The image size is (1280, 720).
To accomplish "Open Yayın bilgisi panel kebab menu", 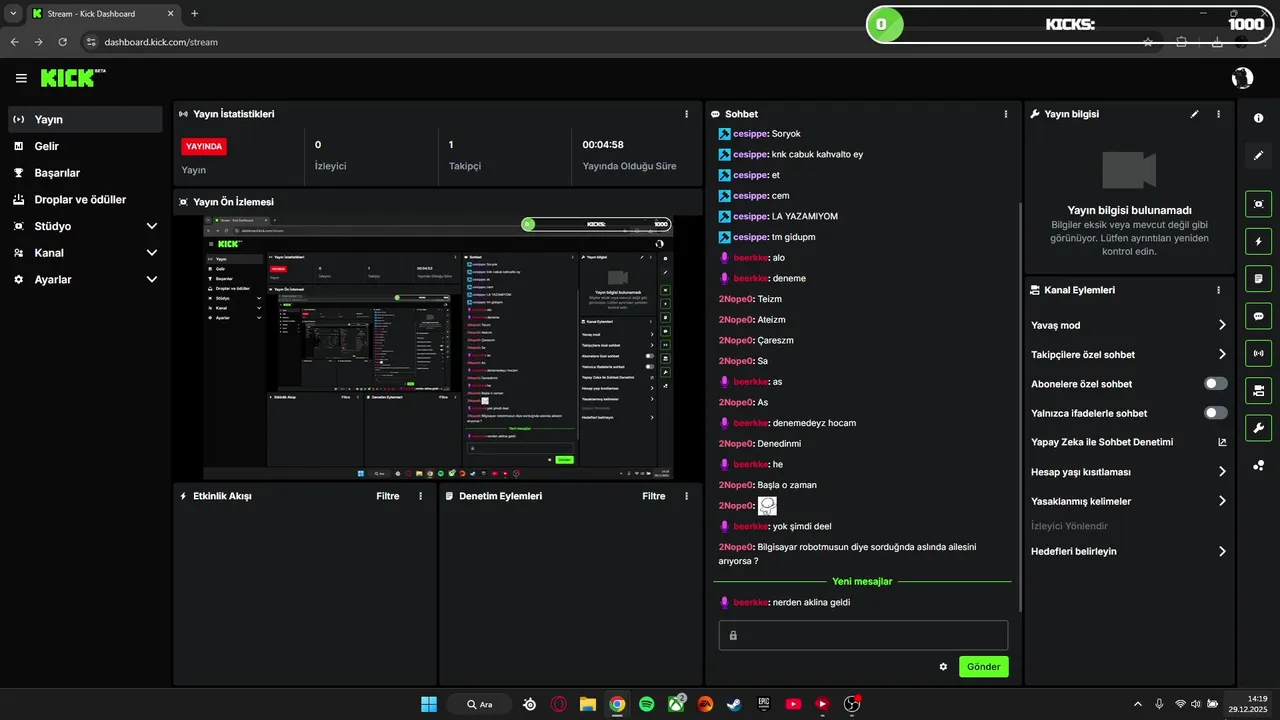I will [1218, 114].
